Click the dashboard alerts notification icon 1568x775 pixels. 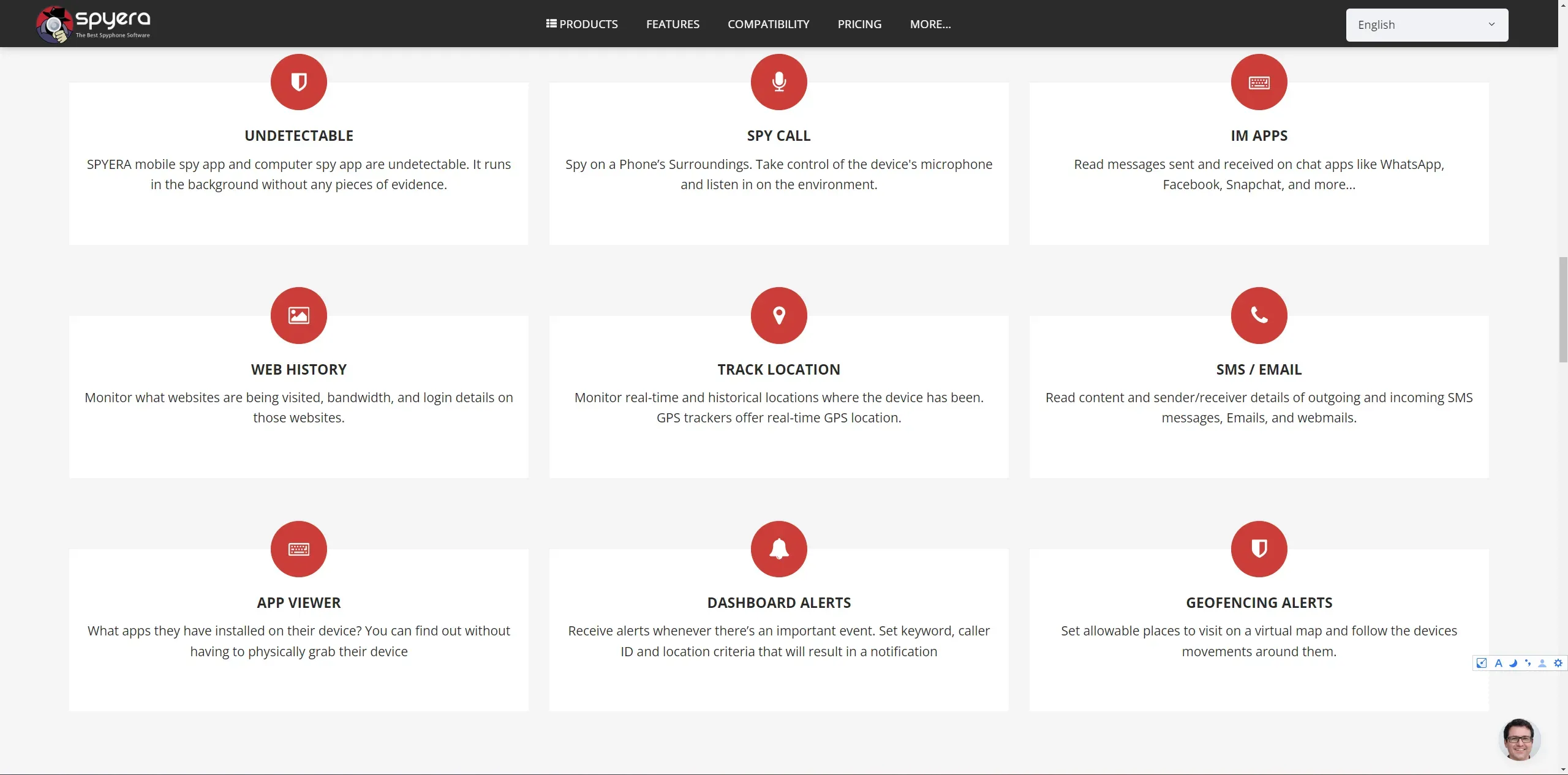point(778,548)
